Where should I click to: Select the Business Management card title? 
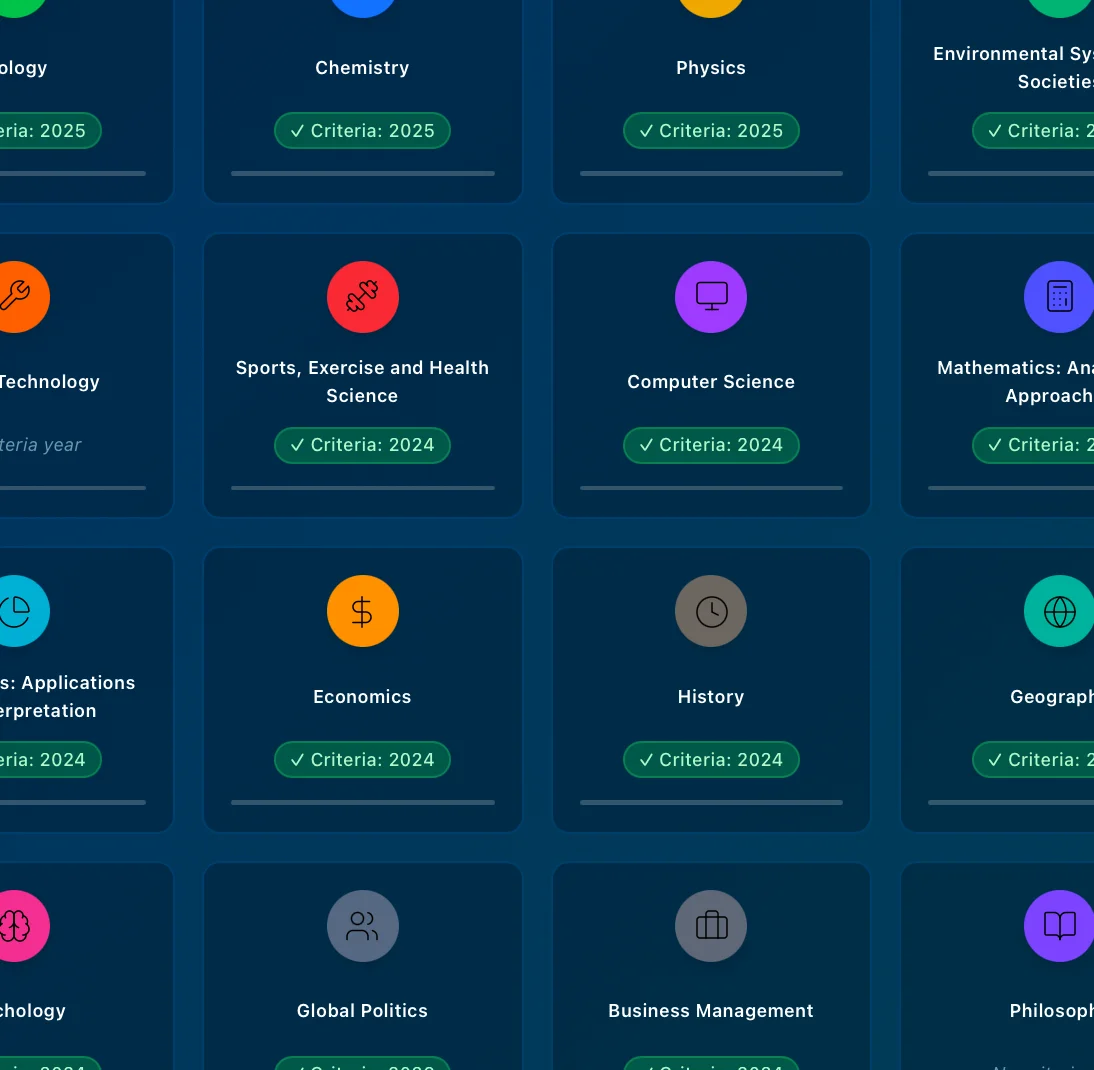pyautogui.click(x=711, y=1011)
